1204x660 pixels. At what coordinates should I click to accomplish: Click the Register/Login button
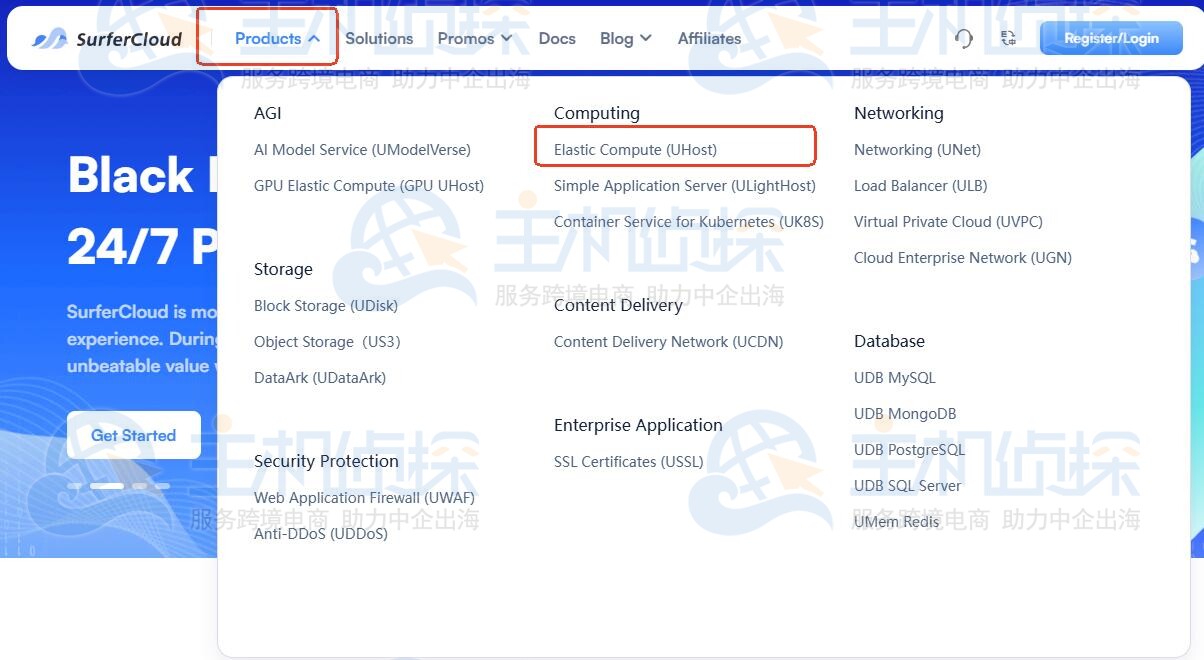click(x=1111, y=38)
